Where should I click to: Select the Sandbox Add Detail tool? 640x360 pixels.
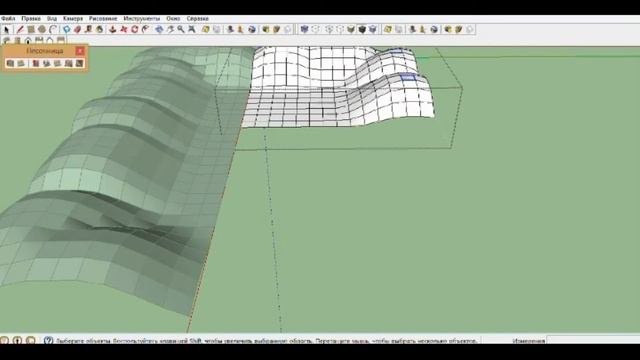[69, 63]
